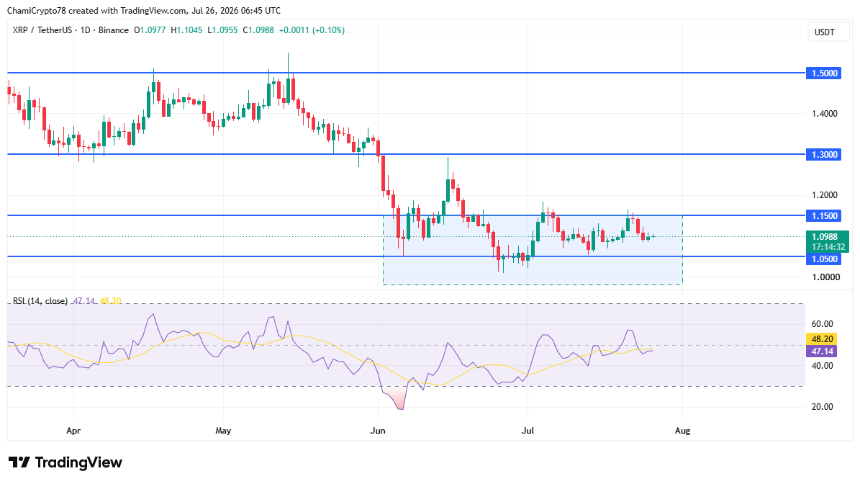Click the current price 1.0988 label
The image size is (860, 484).
(827, 237)
